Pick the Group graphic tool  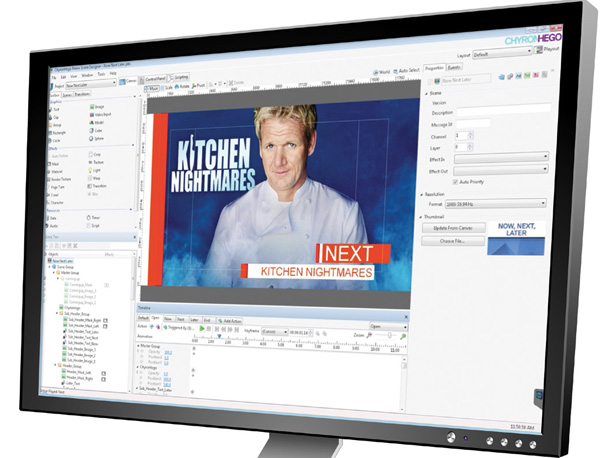point(55,125)
